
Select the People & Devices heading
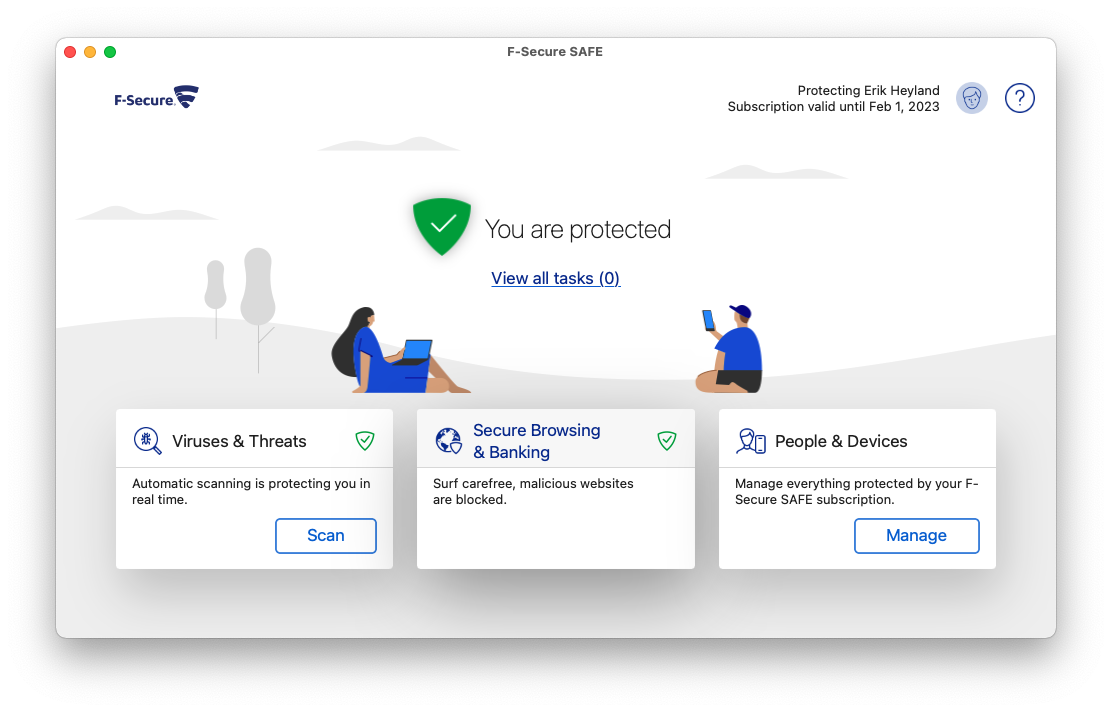pos(841,441)
